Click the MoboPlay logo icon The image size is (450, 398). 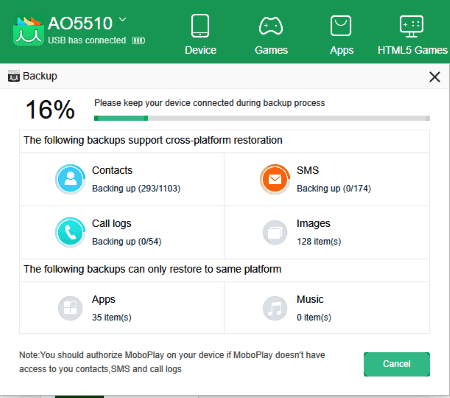pos(28,31)
